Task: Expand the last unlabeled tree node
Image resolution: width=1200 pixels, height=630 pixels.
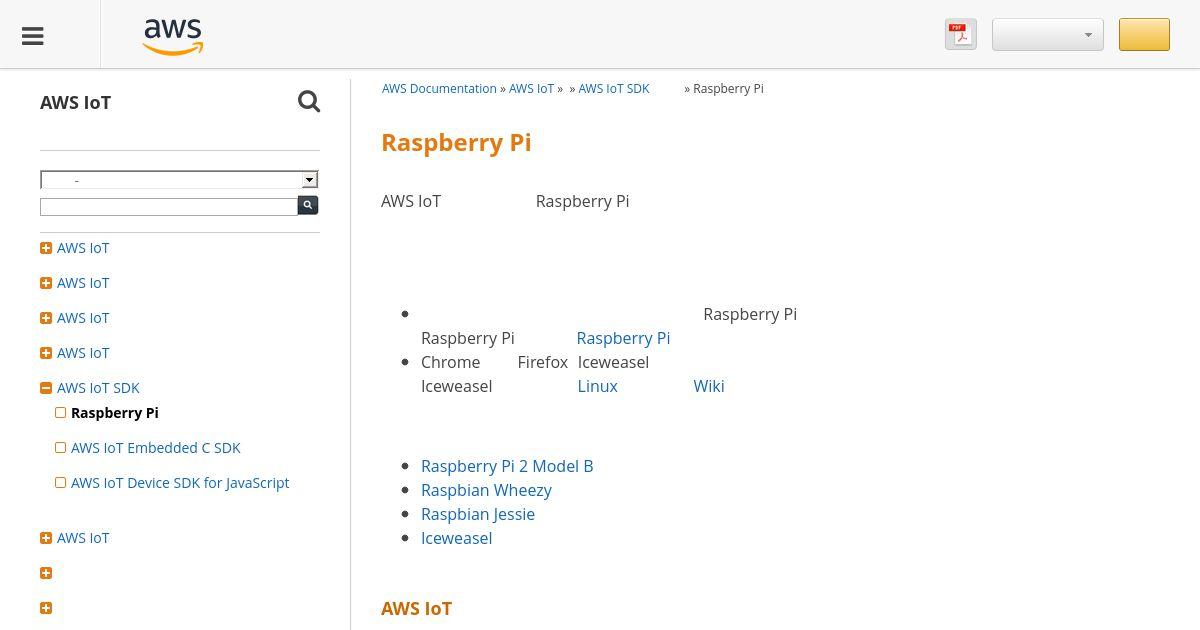Action: coord(46,608)
